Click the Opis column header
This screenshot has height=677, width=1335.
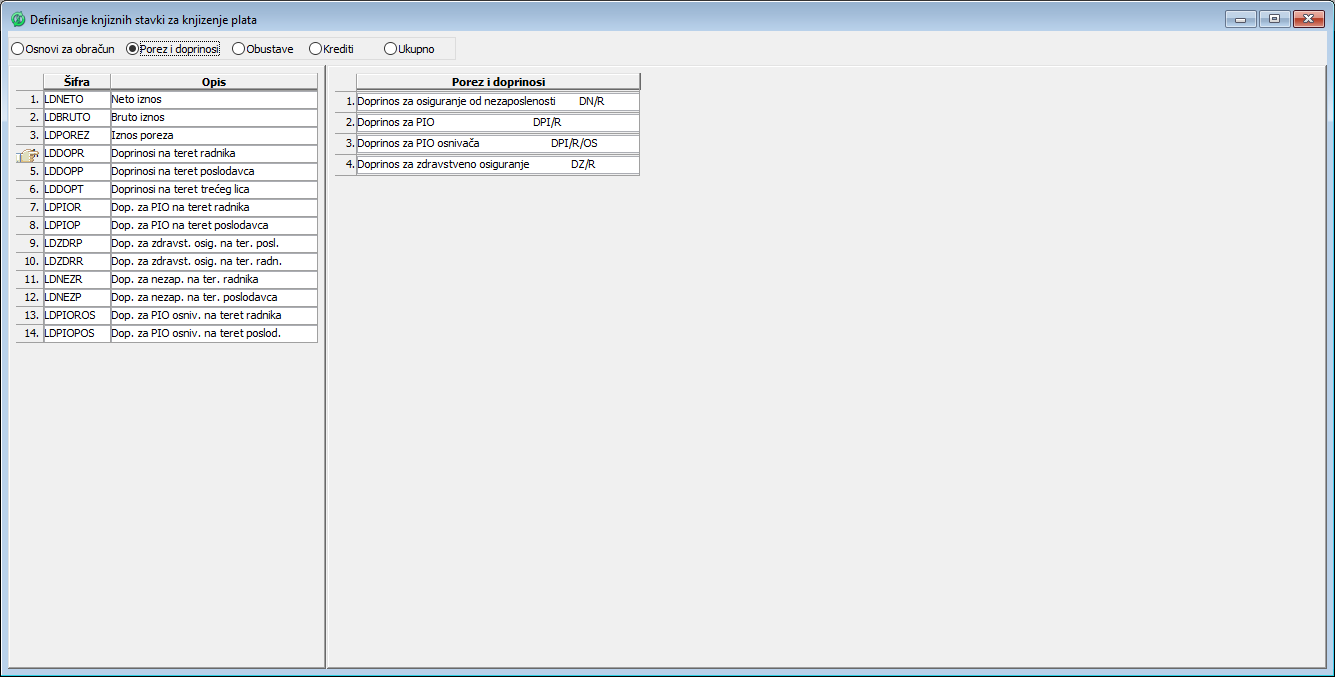pyautogui.click(x=213, y=82)
